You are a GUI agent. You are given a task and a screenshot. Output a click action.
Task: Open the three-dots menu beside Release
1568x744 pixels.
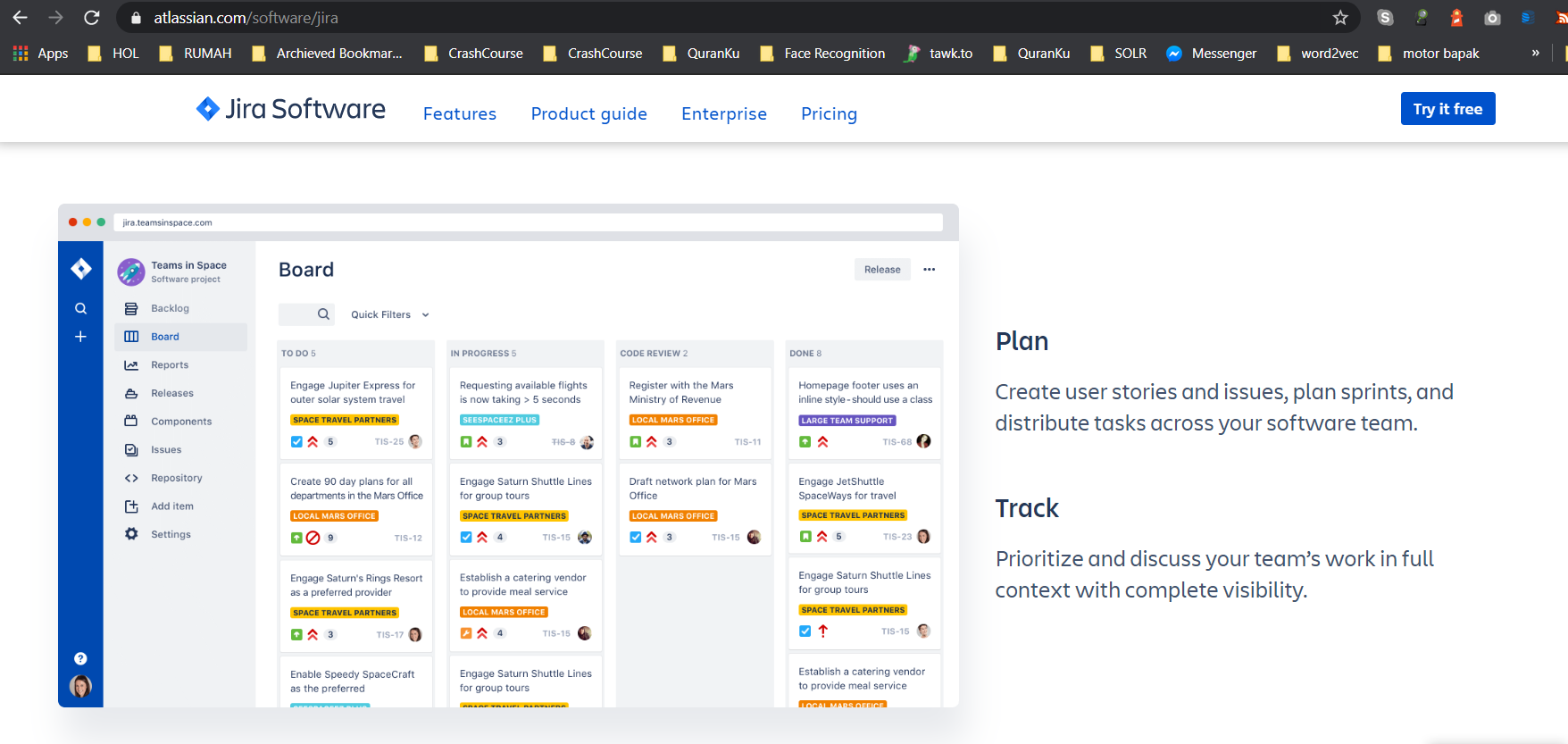click(930, 269)
